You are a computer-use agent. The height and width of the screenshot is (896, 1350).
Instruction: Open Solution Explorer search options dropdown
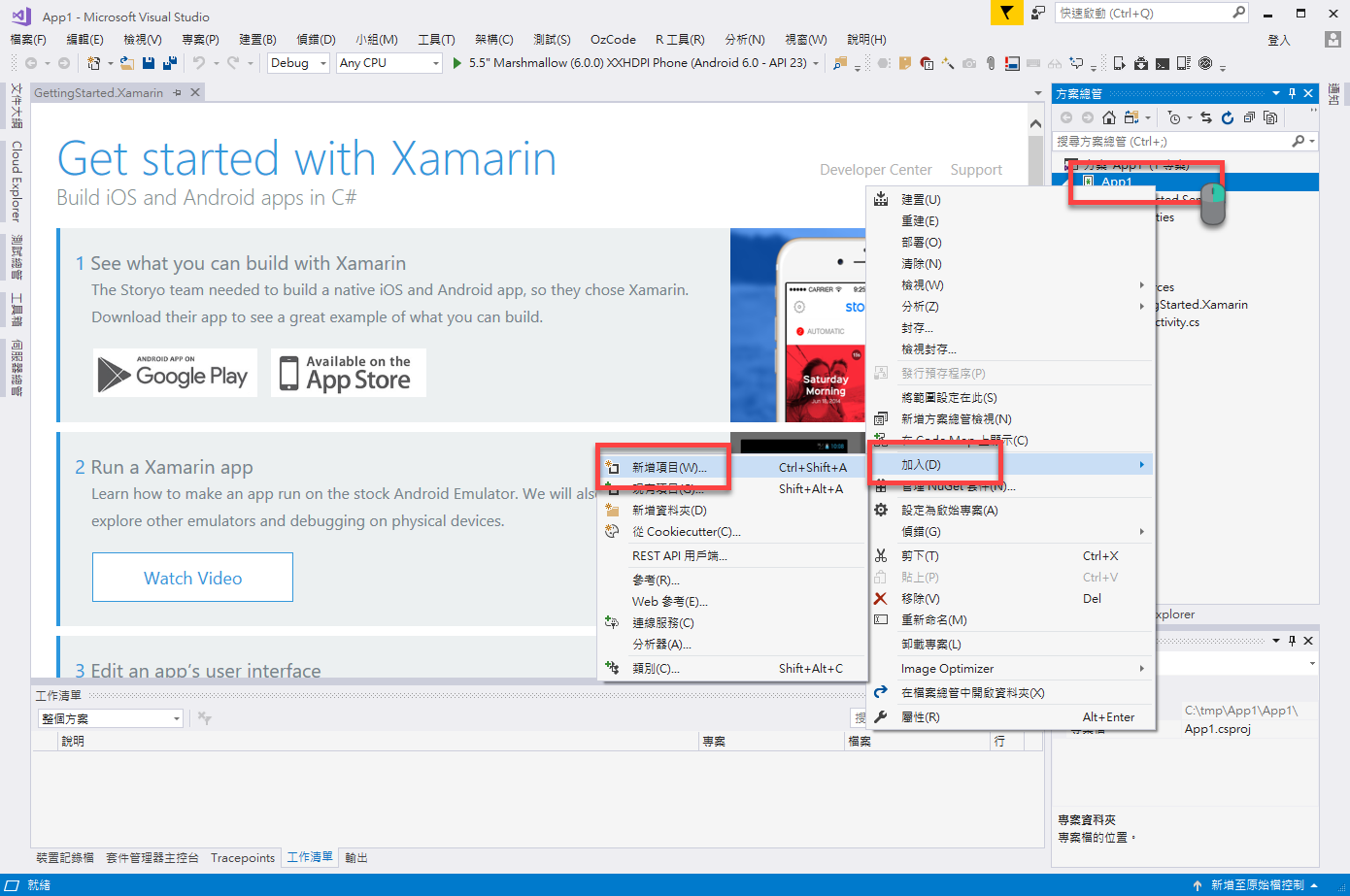(x=1312, y=142)
